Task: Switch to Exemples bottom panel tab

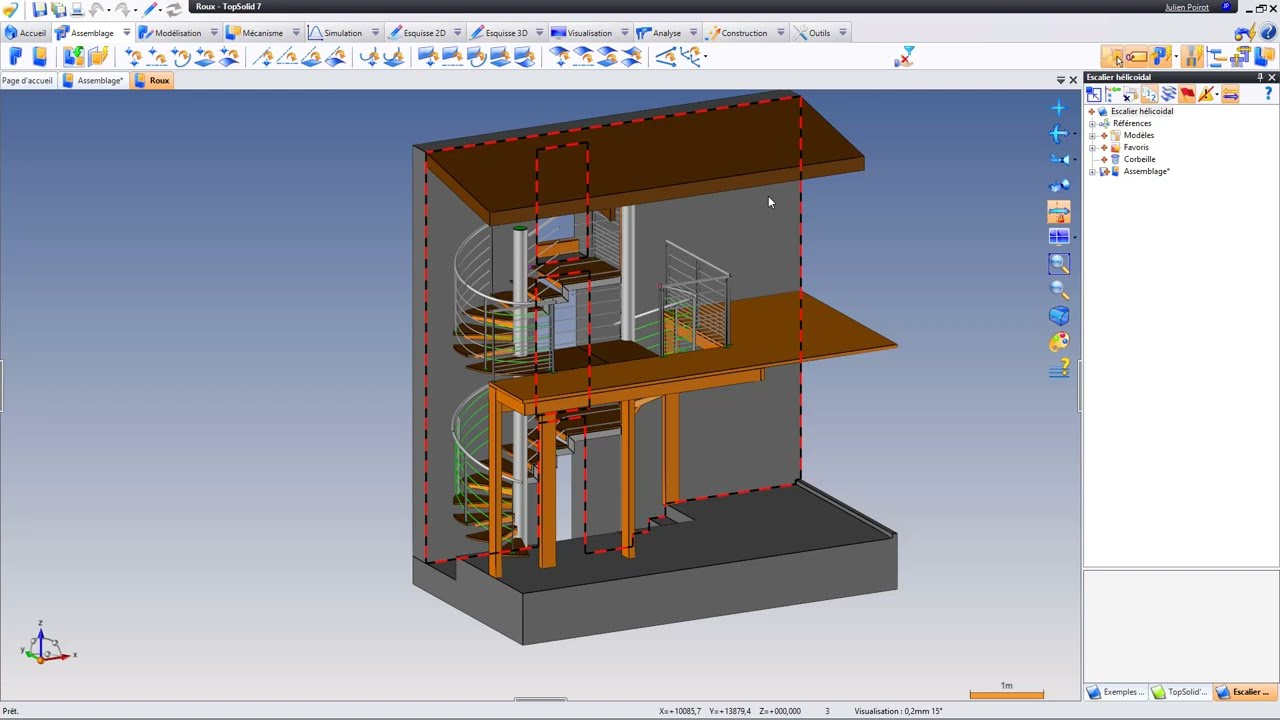Action: point(1116,692)
